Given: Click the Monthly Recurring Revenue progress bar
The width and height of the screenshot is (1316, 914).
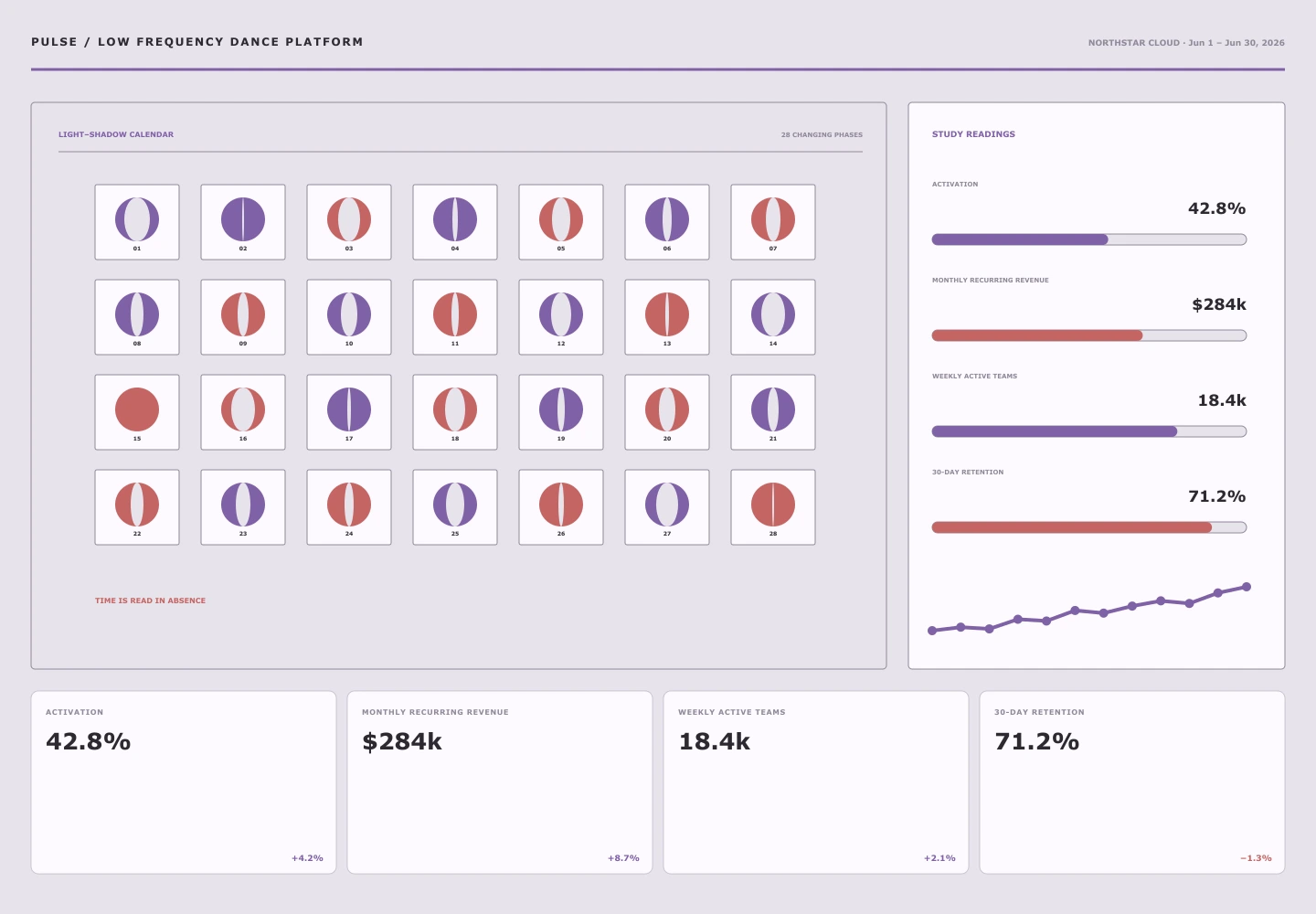Looking at the screenshot, I should (x=1089, y=335).
